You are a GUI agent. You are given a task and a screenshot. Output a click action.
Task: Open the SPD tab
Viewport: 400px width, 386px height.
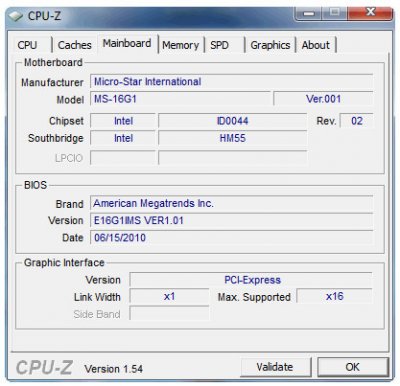219,45
